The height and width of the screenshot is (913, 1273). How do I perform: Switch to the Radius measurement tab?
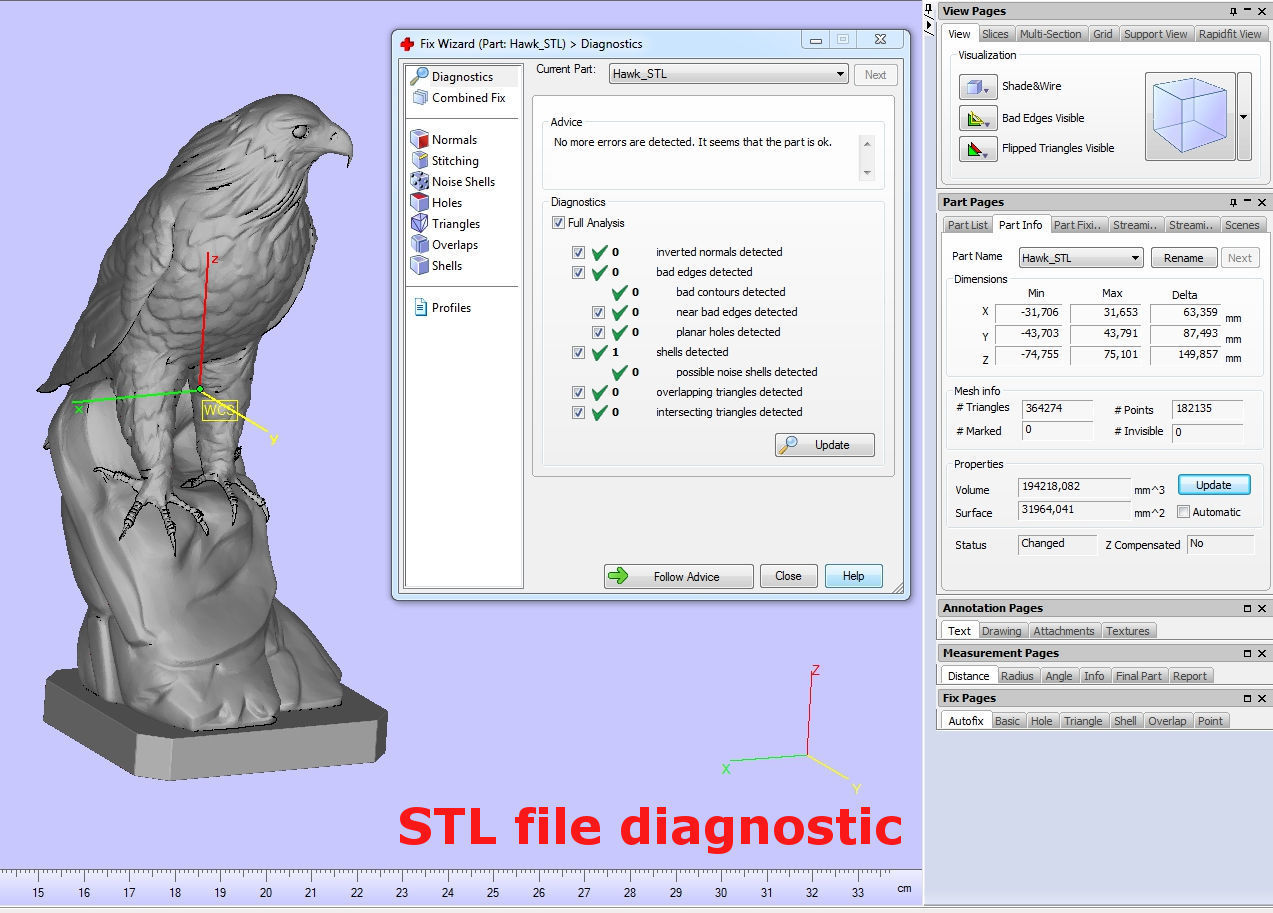1017,676
